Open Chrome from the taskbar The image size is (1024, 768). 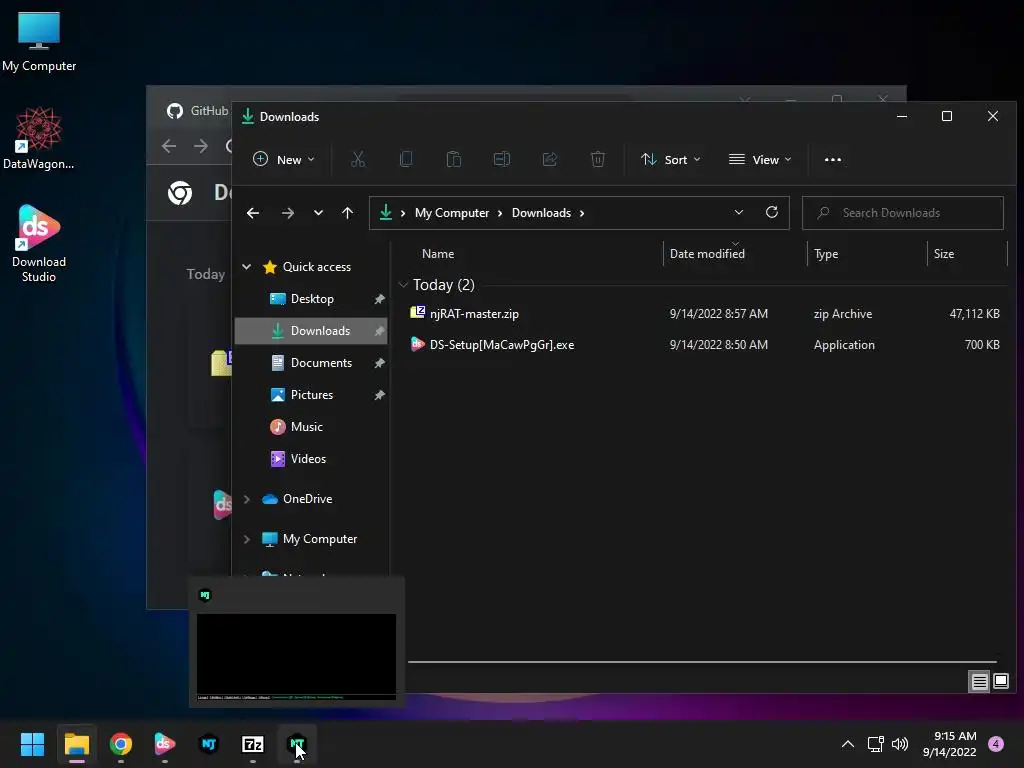click(121, 744)
